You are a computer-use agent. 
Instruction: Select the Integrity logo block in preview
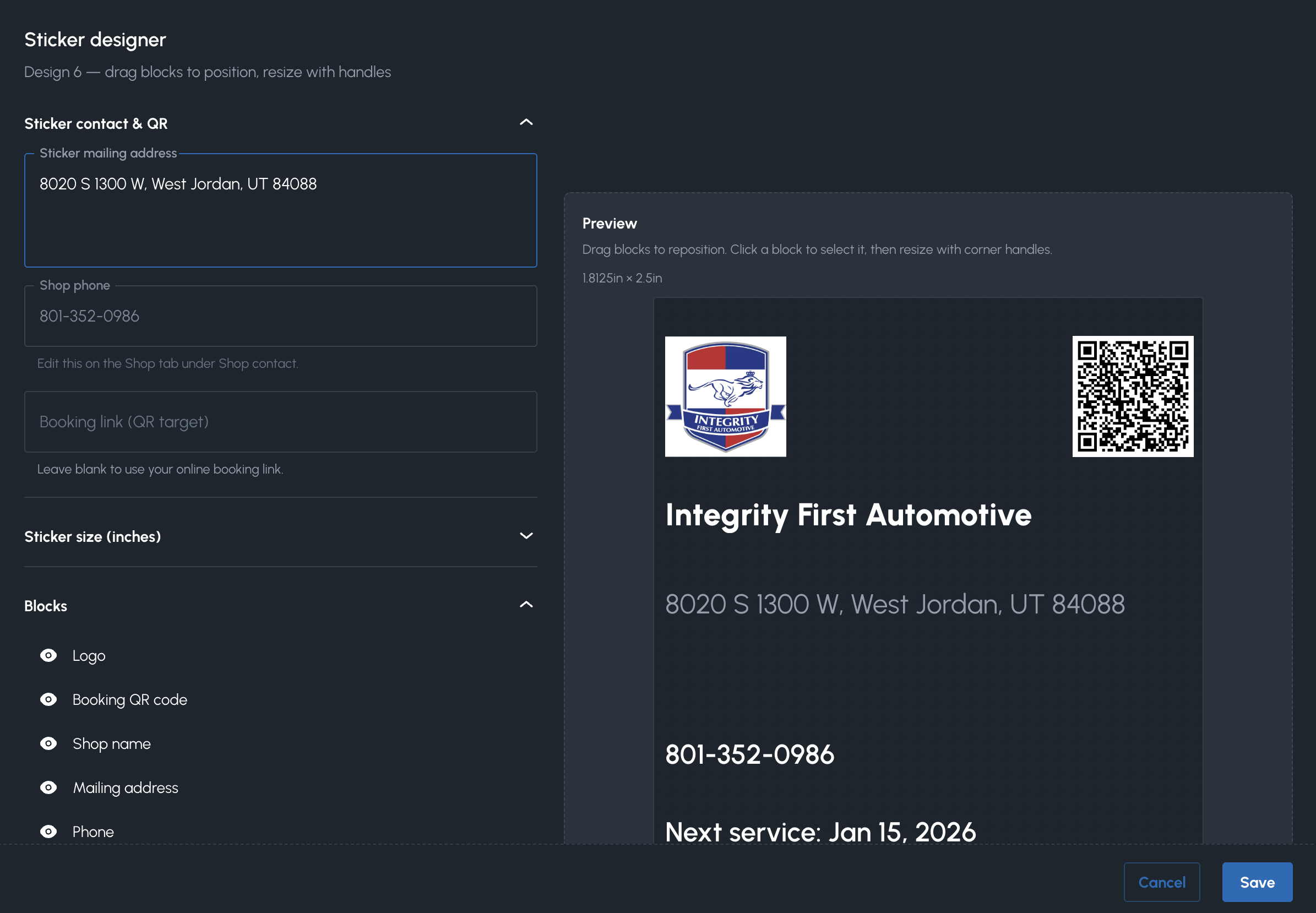coord(725,396)
